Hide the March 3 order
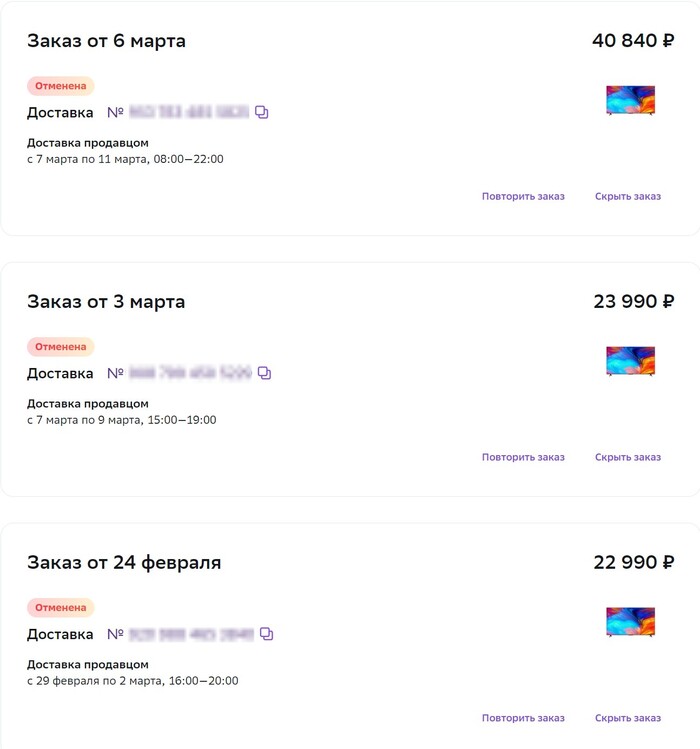The height and width of the screenshot is (749, 700). click(628, 457)
